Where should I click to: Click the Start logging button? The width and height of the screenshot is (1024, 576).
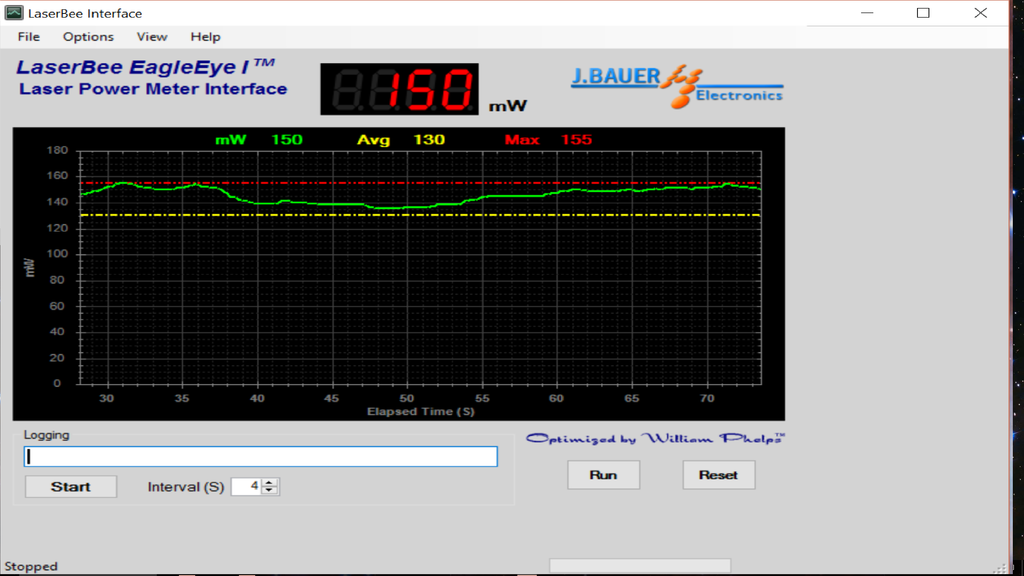[71, 487]
